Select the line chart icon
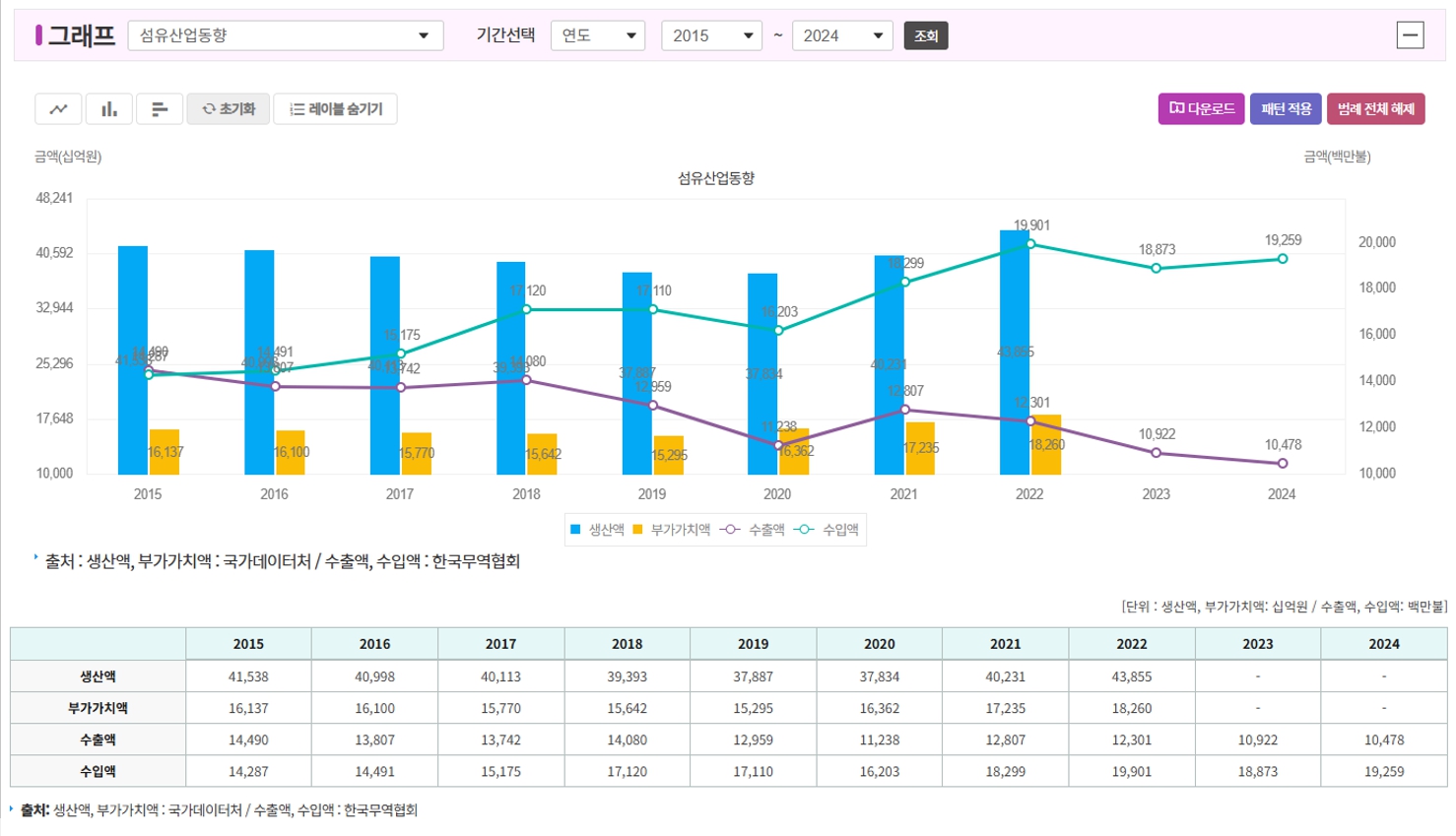The width and height of the screenshot is (1456, 836). 57,108
